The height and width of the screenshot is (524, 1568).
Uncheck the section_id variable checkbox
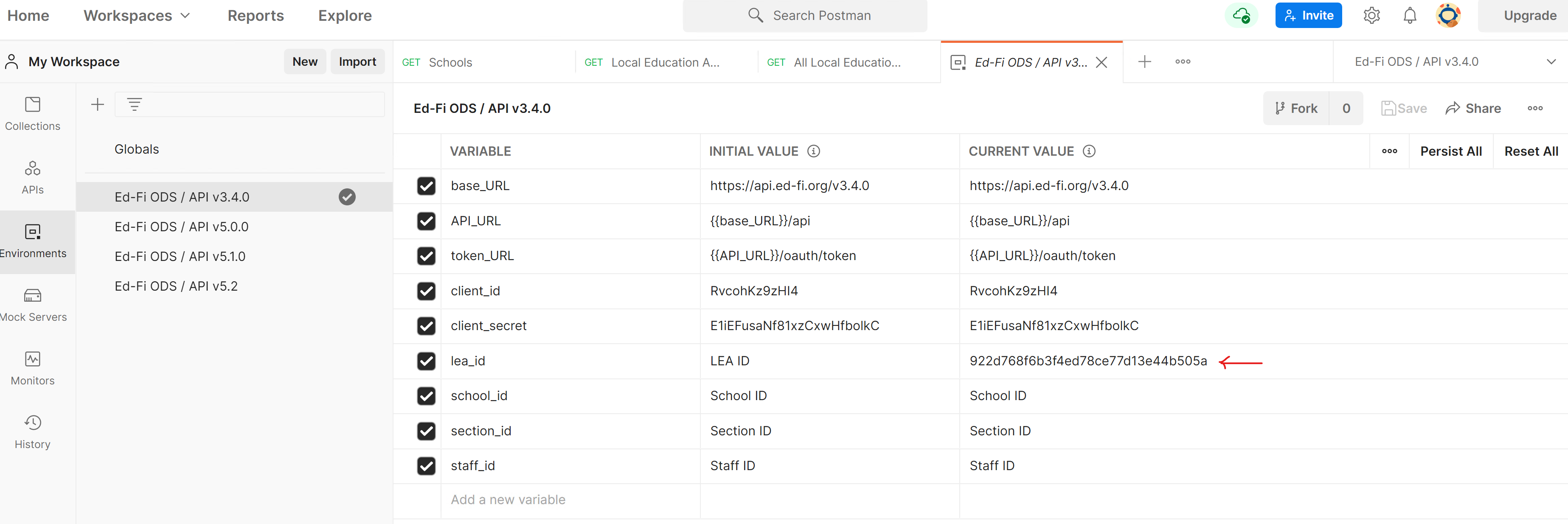(x=426, y=431)
